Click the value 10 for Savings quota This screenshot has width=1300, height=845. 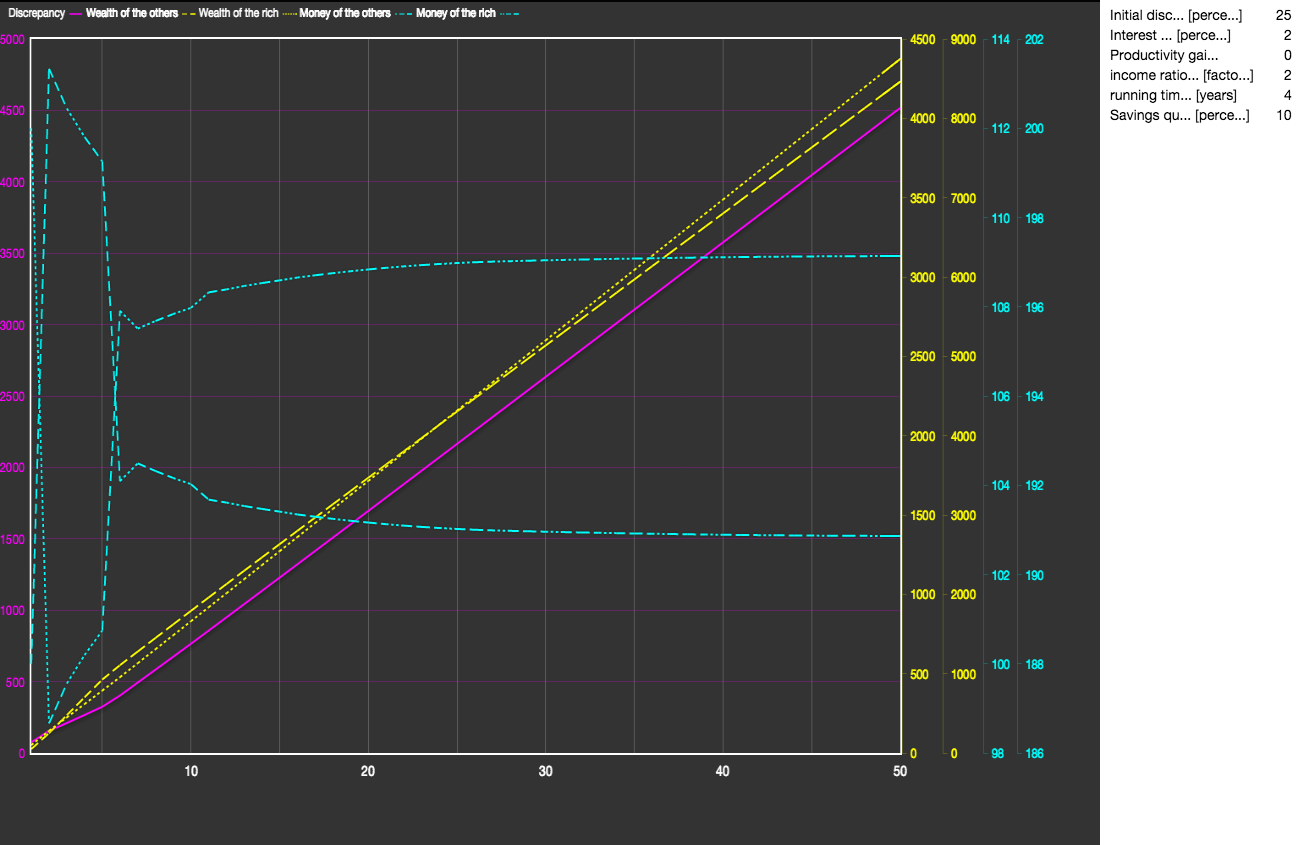[x=1283, y=115]
